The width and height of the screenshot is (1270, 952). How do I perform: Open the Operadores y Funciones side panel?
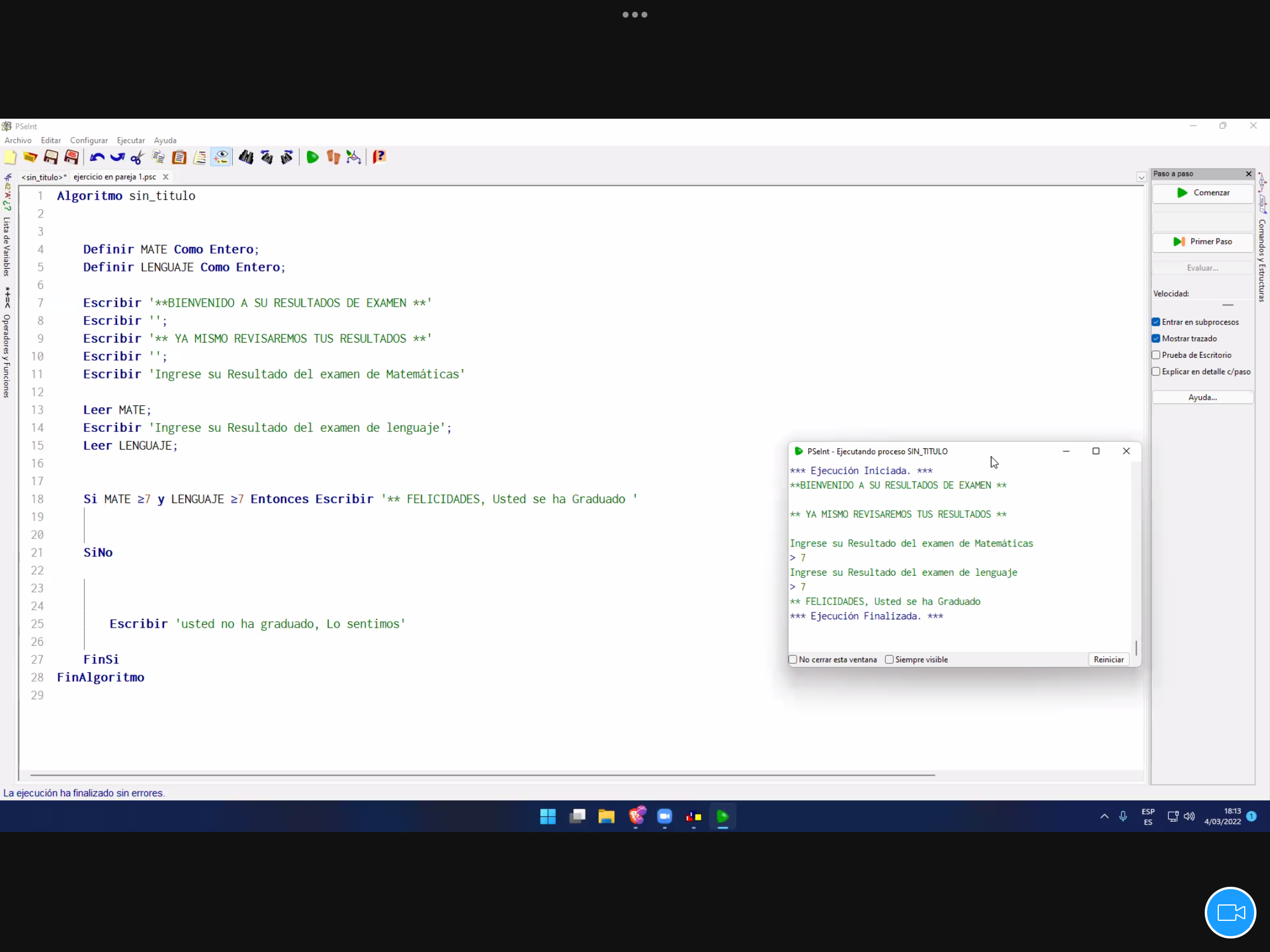(6, 356)
